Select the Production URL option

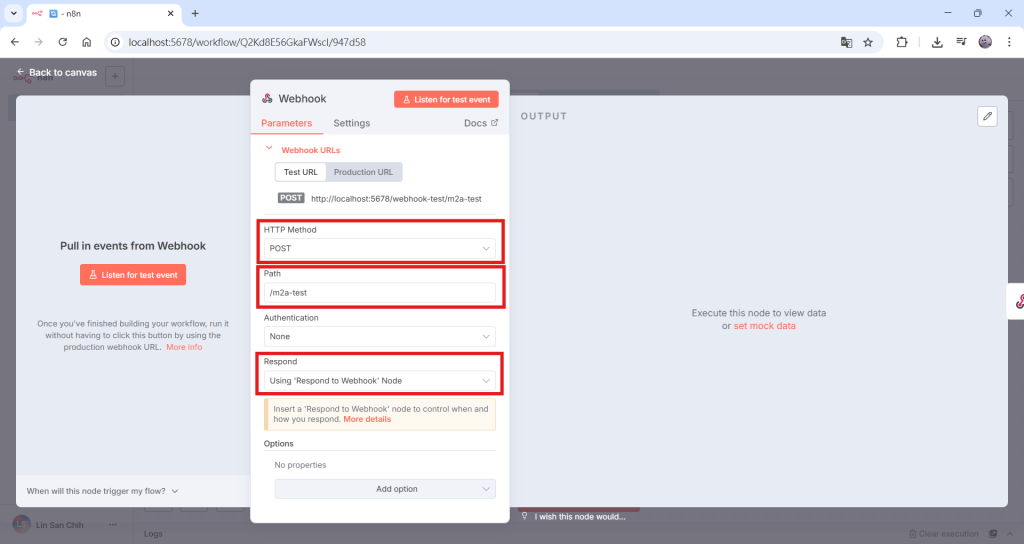363,172
